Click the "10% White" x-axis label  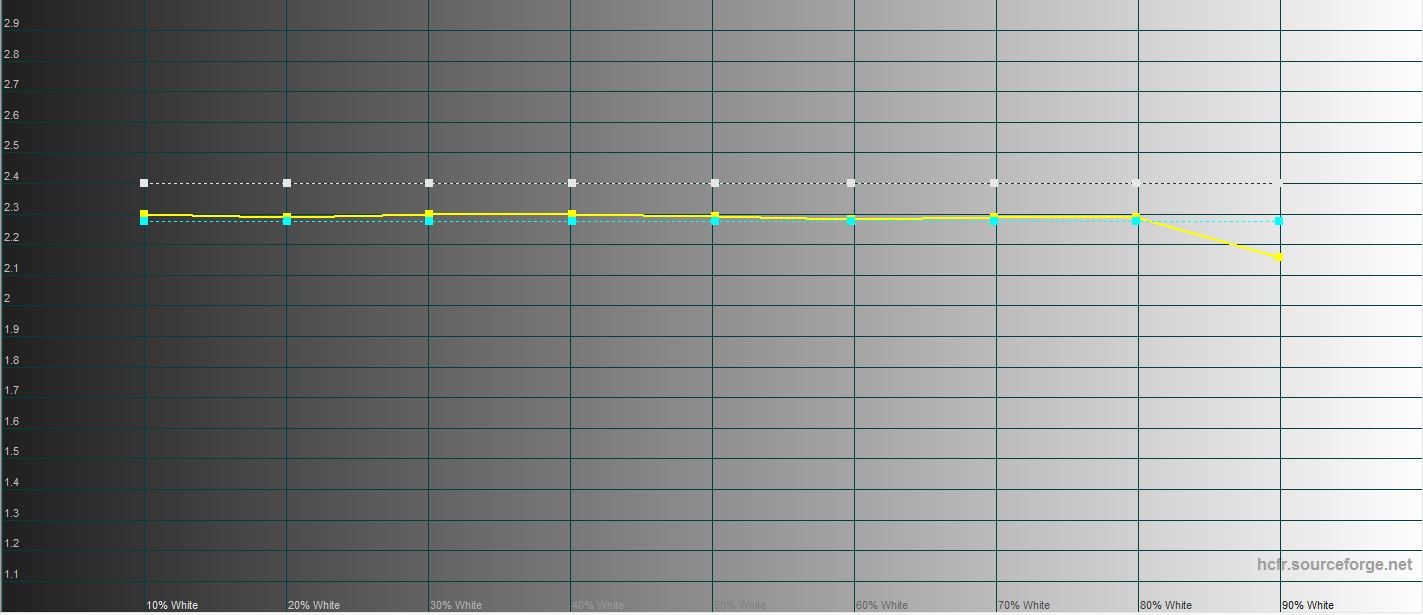coord(172,605)
